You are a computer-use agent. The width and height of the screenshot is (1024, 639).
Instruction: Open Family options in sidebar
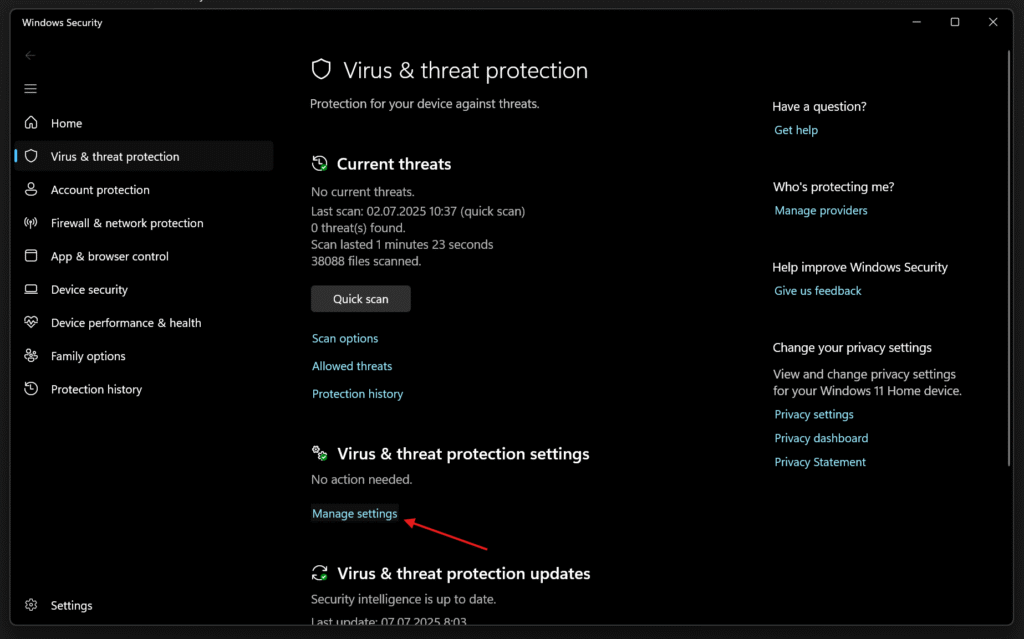click(88, 356)
